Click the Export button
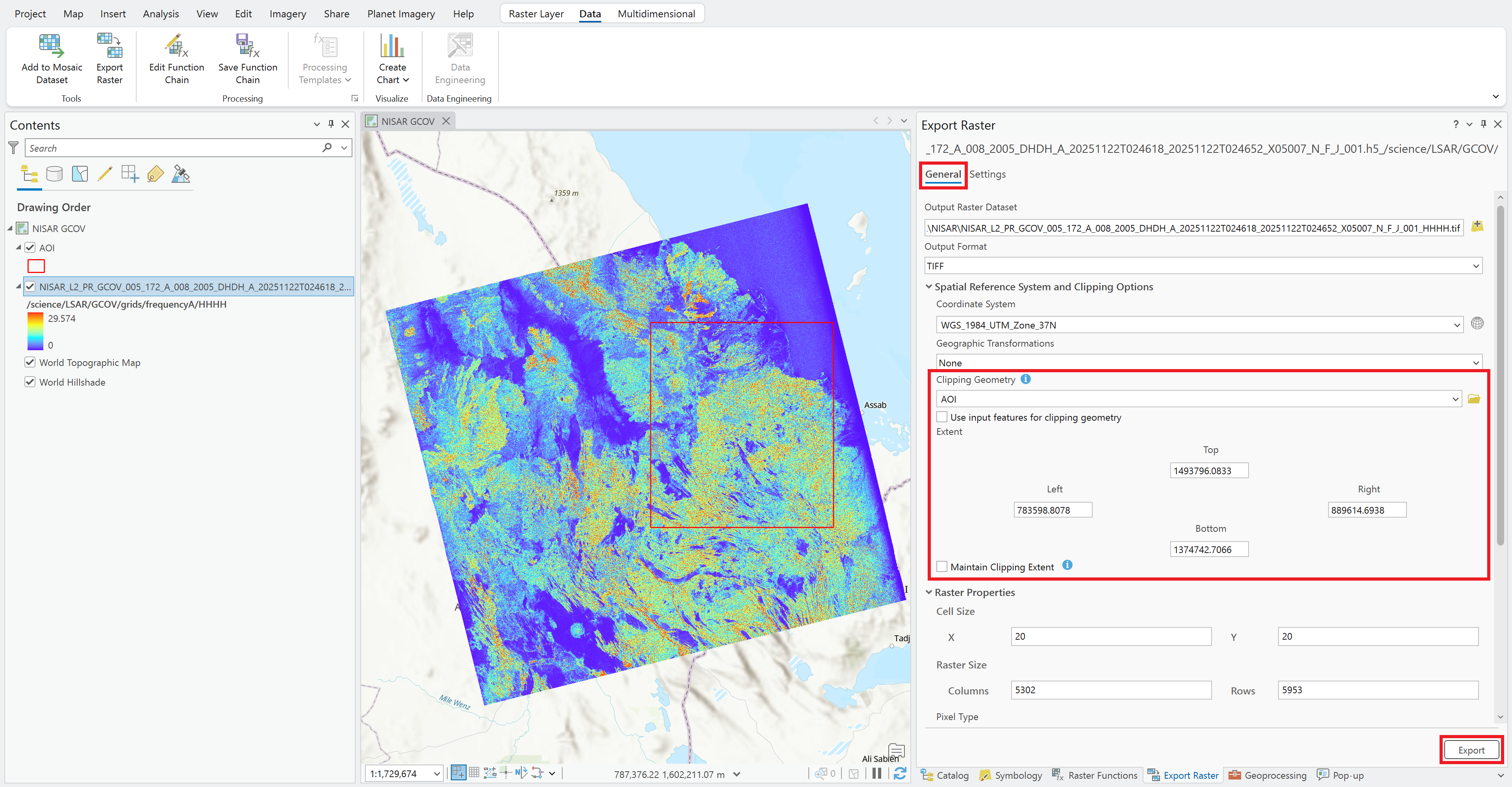The width and height of the screenshot is (1512, 787). pos(1471,750)
